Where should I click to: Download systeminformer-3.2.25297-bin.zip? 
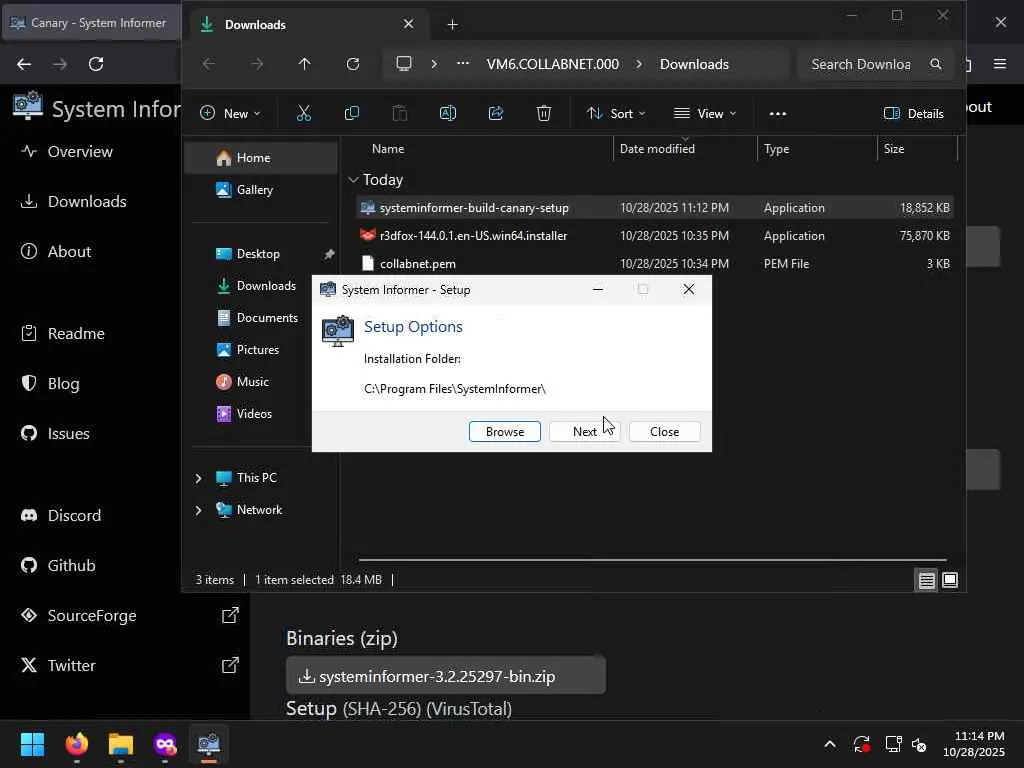(x=445, y=676)
